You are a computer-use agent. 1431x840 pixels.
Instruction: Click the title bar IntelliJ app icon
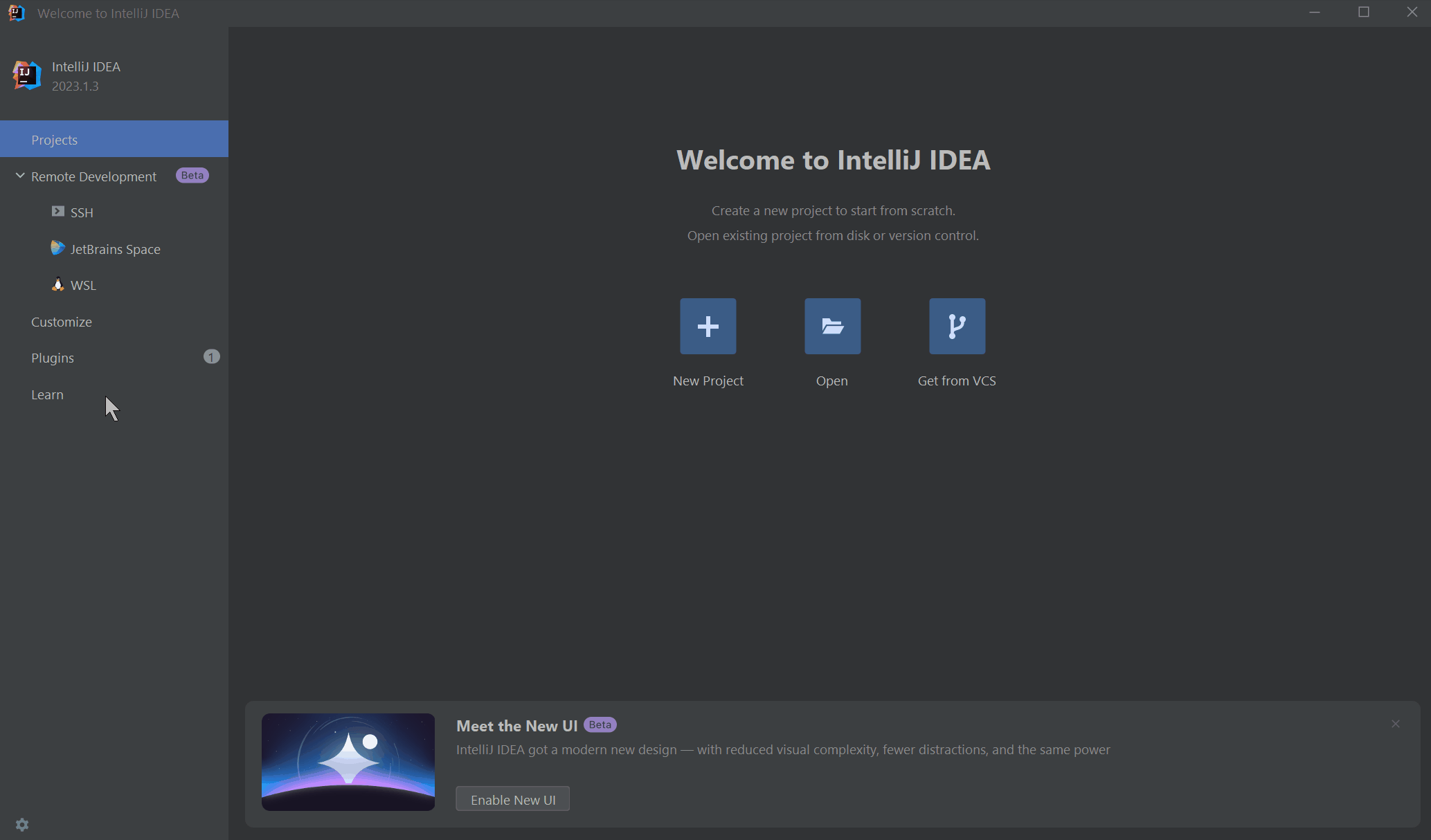pos(17,12)
